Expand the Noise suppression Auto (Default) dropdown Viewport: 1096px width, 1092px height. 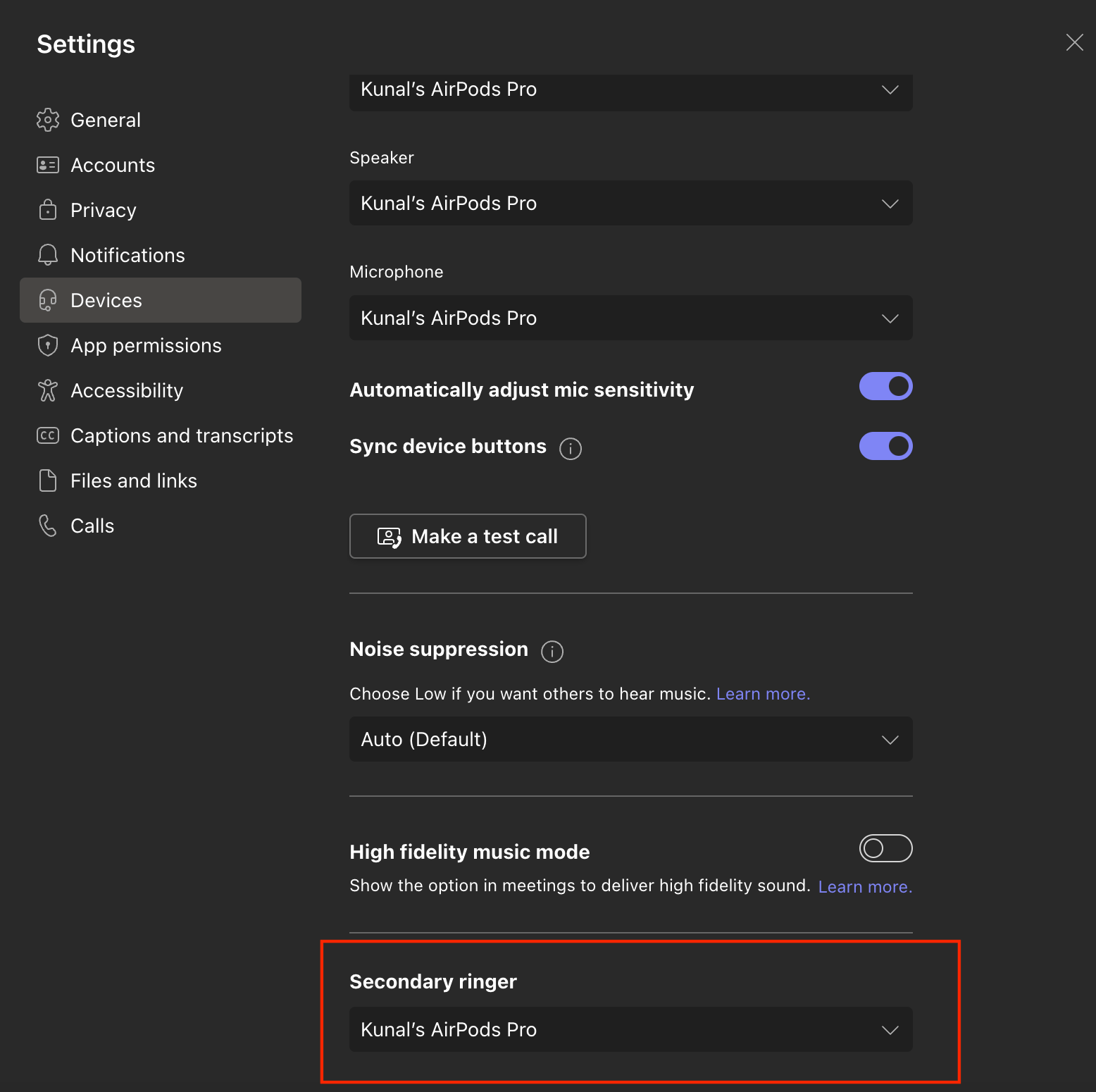[x=631, y=739]
